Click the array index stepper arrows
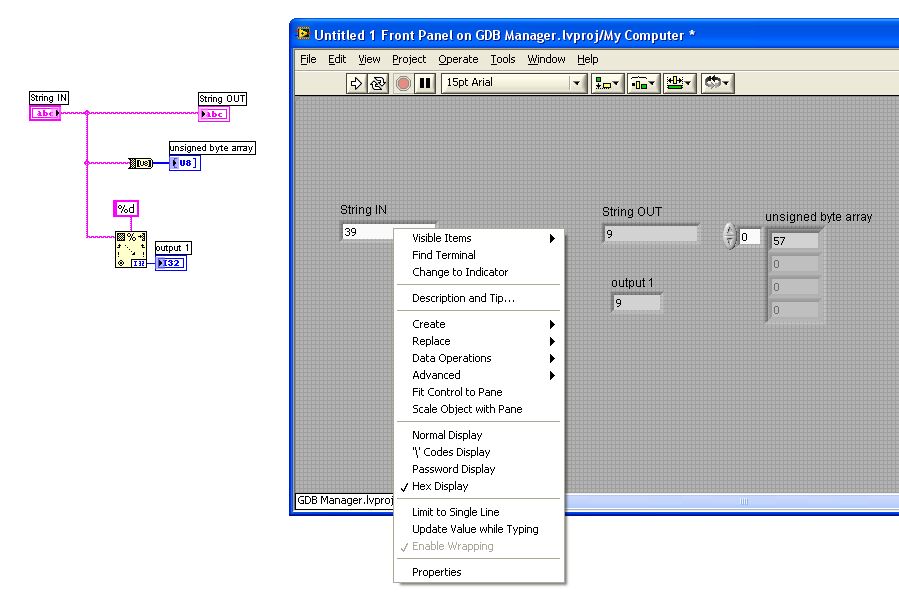This screenshot has height=607, width=899. (x=729, y=236)
